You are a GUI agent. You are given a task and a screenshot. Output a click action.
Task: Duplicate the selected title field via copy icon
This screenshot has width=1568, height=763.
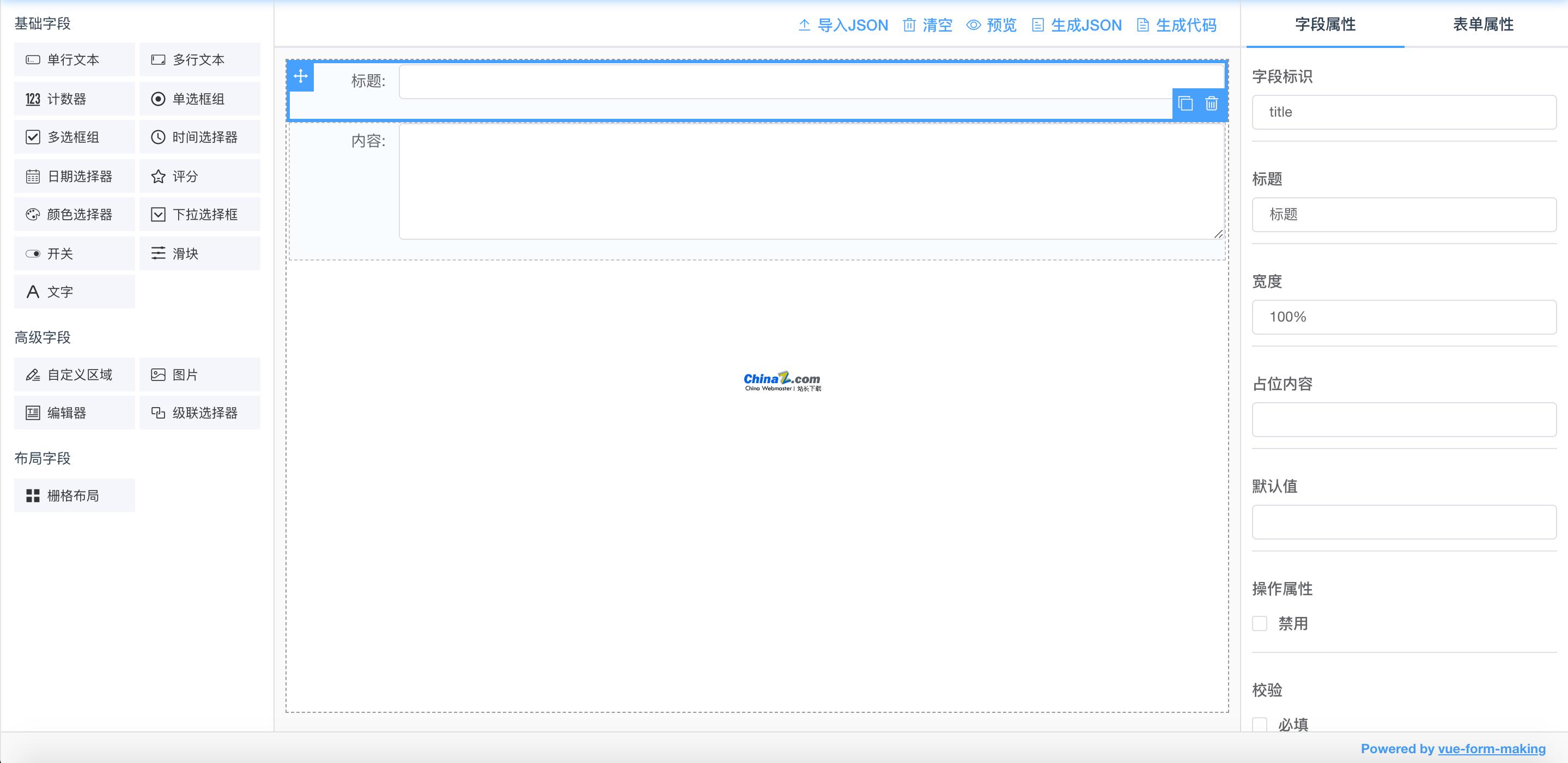pyautogui.click(x=1186, y=104)
